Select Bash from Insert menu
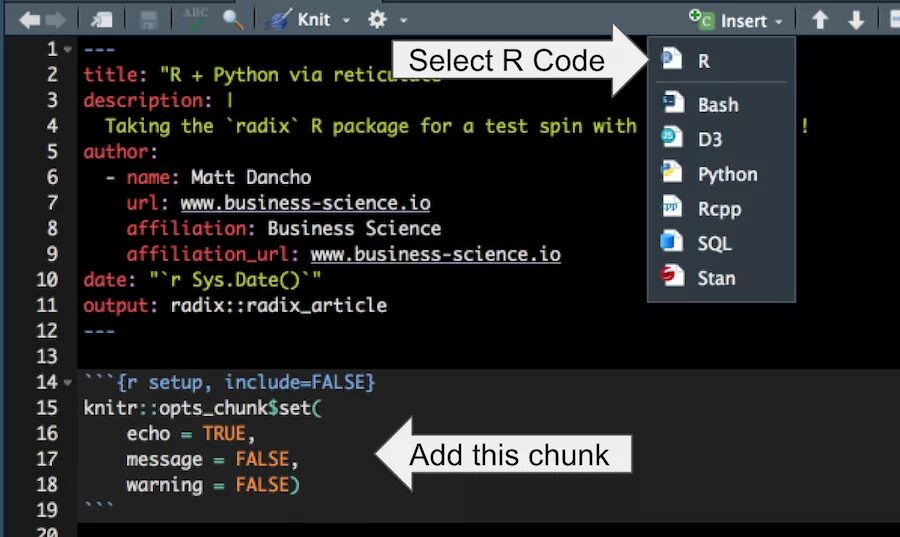This screenshot has width=900, height=537. click(721, 104)
